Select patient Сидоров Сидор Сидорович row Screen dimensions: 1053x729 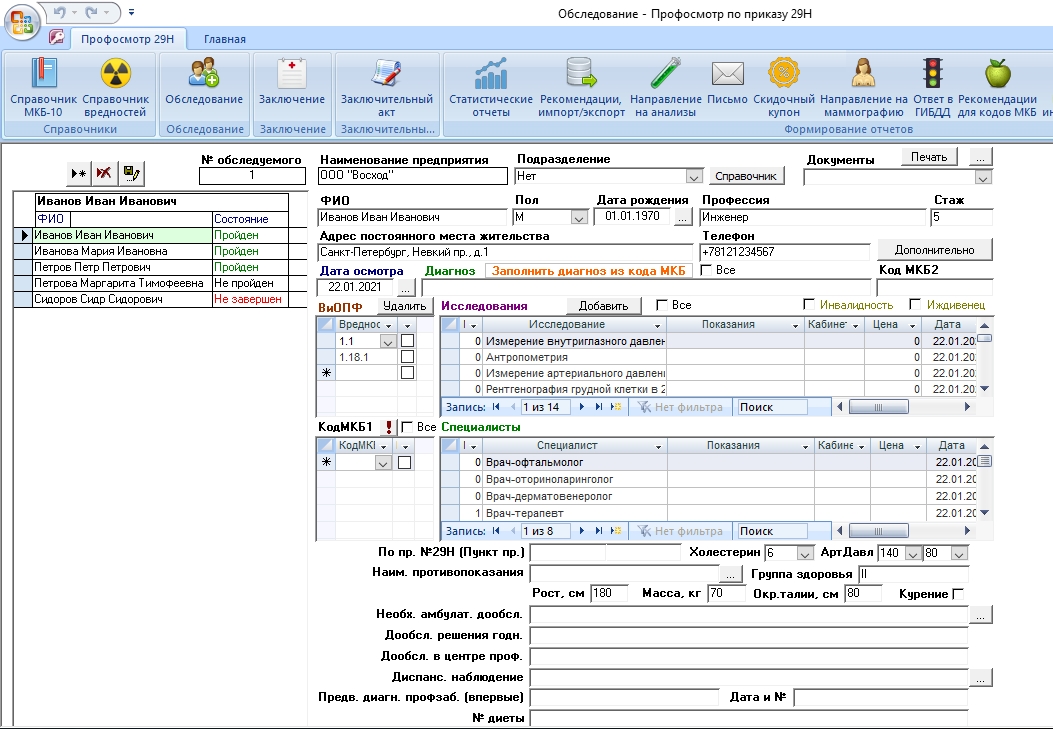(x=95, y=299)
